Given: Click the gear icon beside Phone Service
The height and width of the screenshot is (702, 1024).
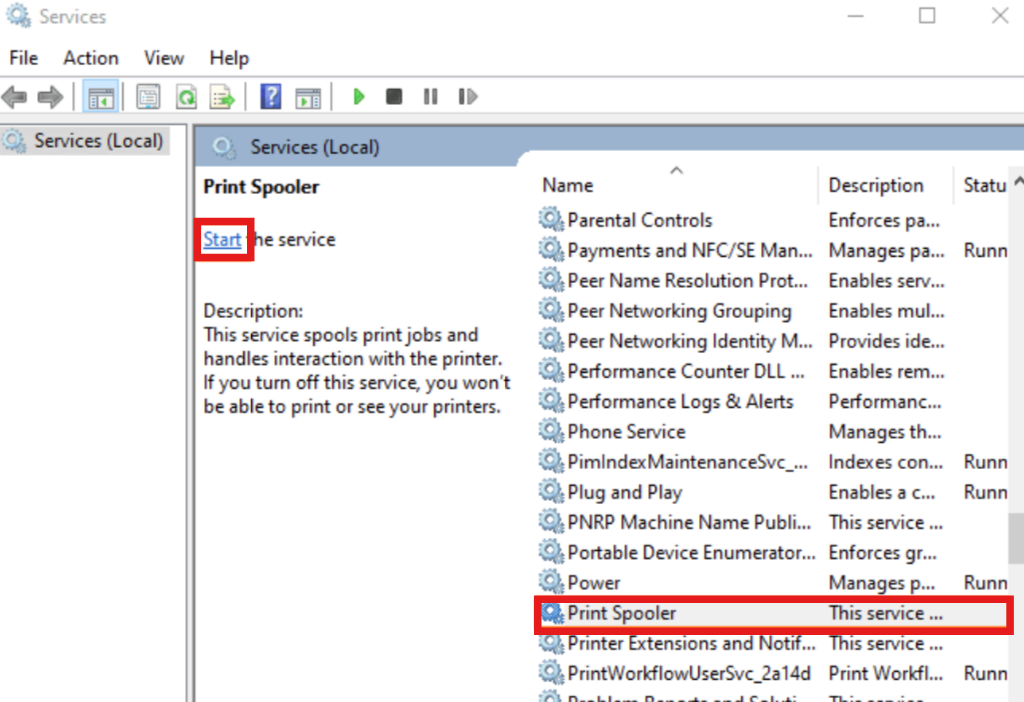Looking at the screenshot, I should pyautogui.click(x=551, y=431).
